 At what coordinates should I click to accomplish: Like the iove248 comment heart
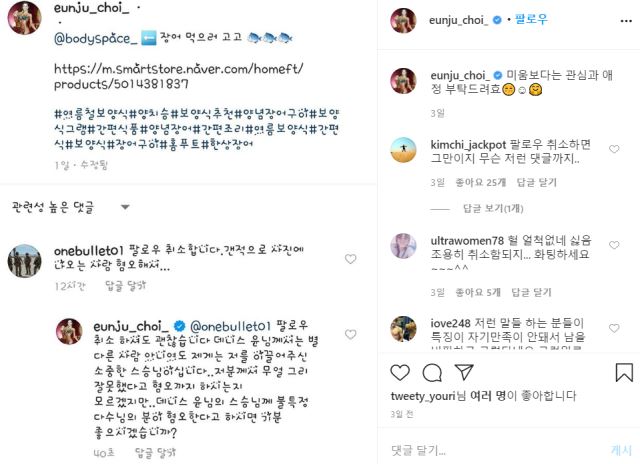(614, 328)
